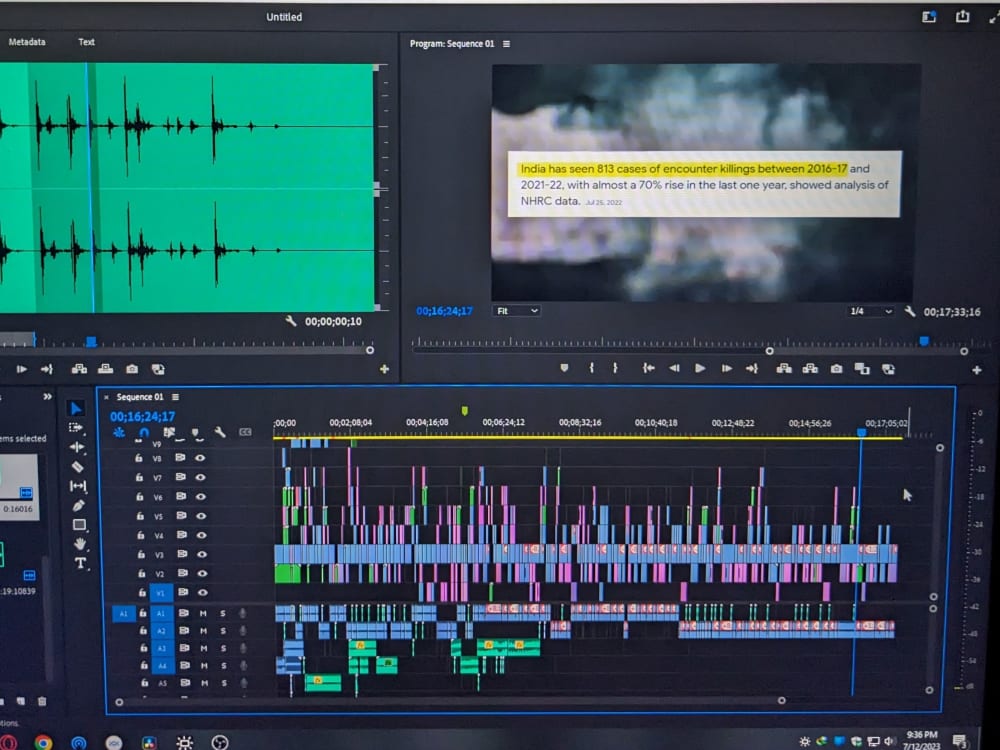Open the timeline settings wrench
Viewport: 1000px width, 750px height.
coord(221,432)
